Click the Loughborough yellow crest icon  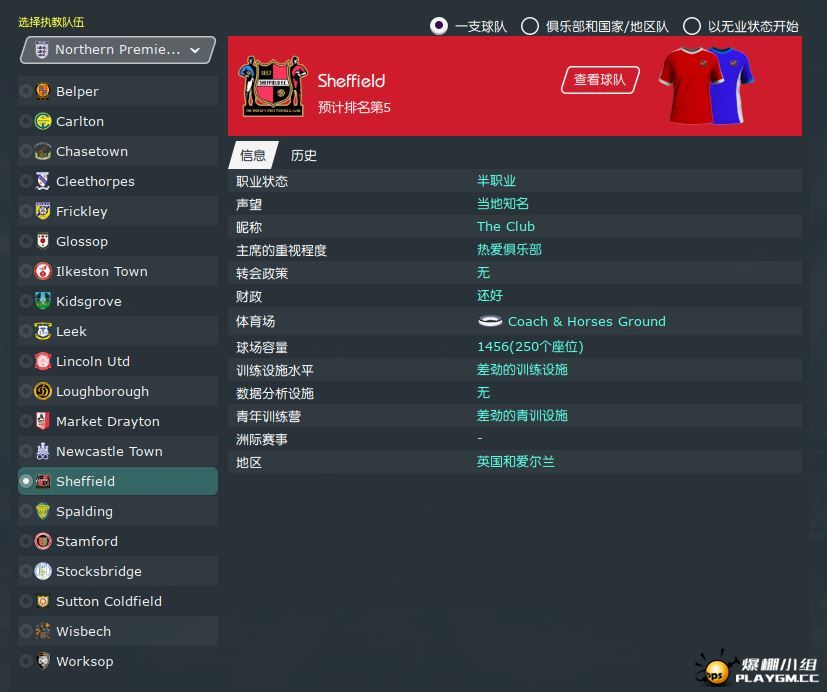click(43, 391)
